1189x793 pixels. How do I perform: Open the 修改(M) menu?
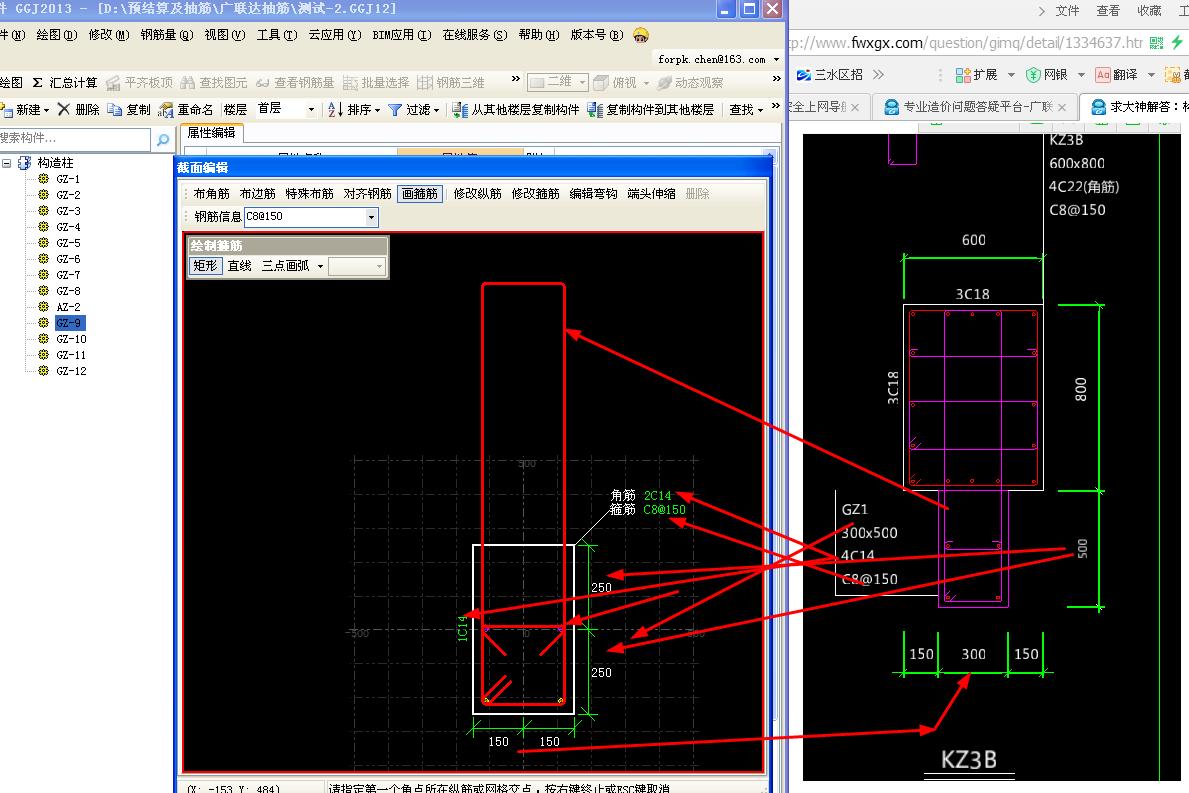(x=108, y=35)
